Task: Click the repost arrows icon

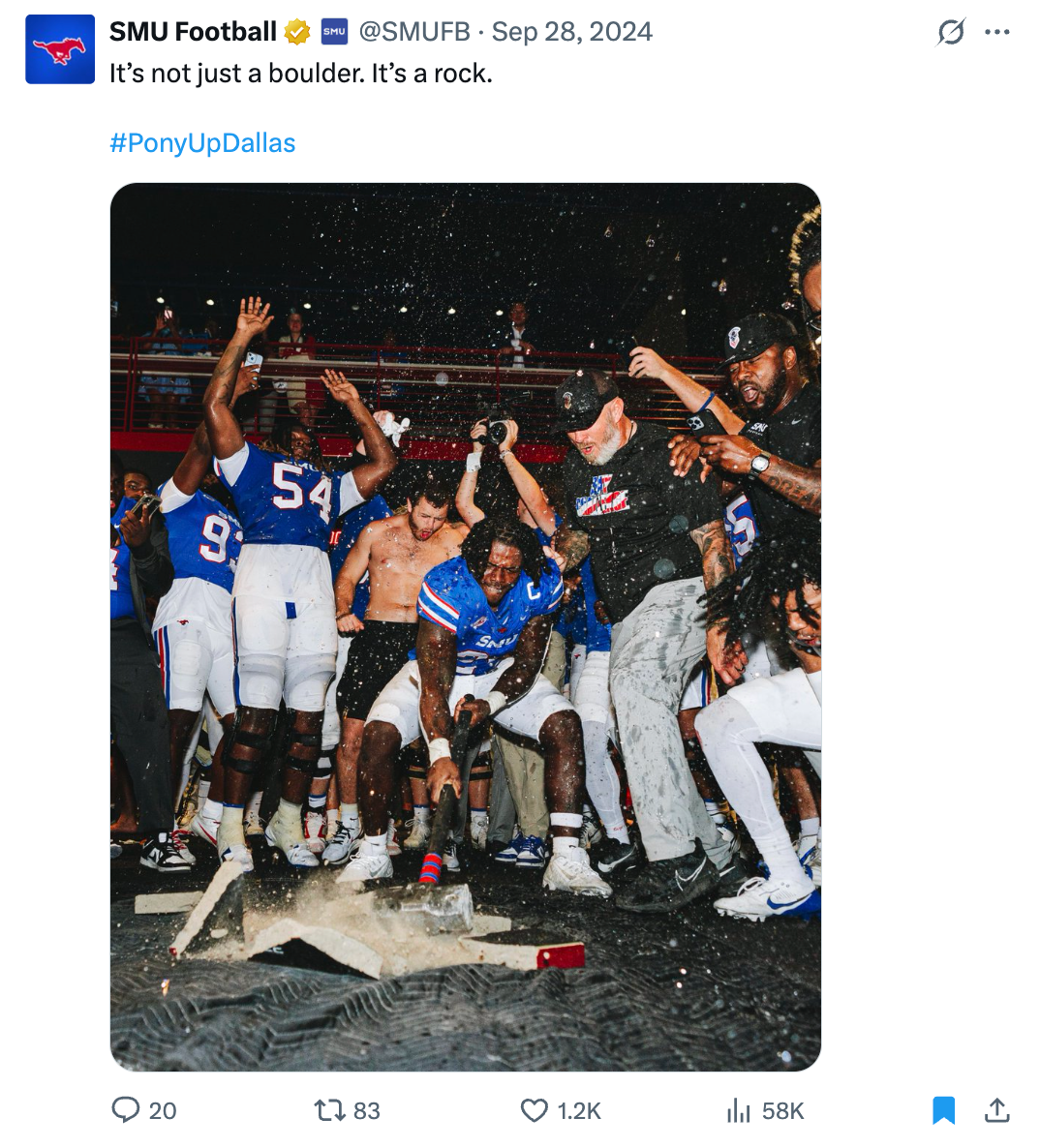Action: (x=330, y=1109)
